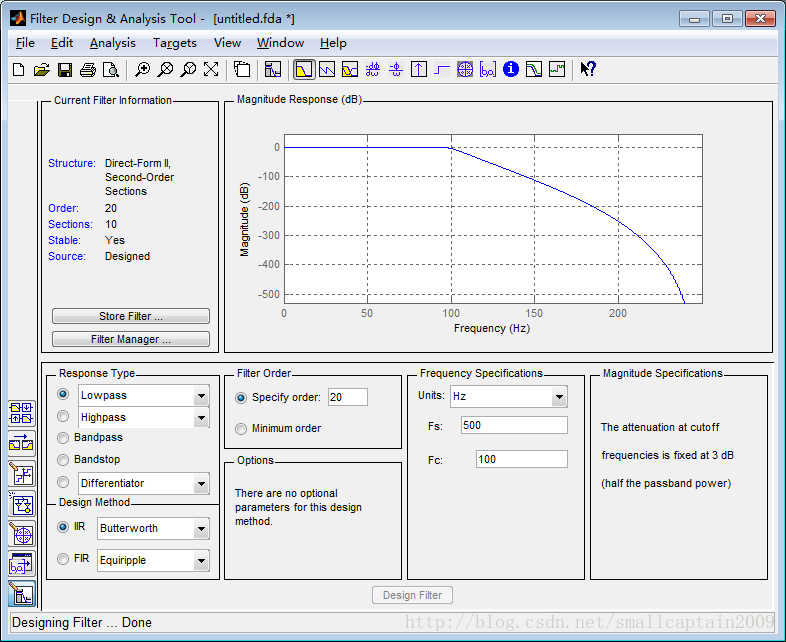Expand the Differentiator dropdown list

point(201,484)
